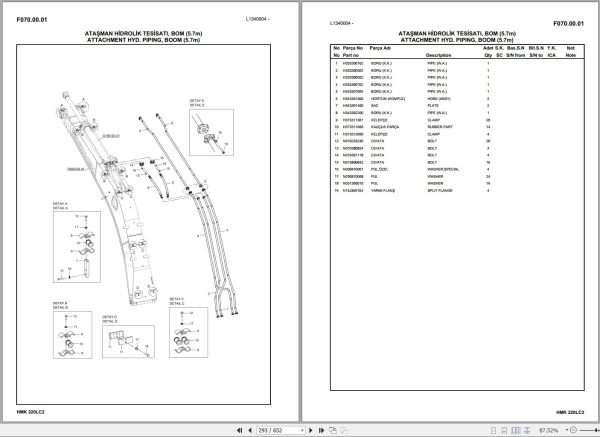Go to the next page
Image resolution: width=600 pixels, height=437 pixels.
311,430
